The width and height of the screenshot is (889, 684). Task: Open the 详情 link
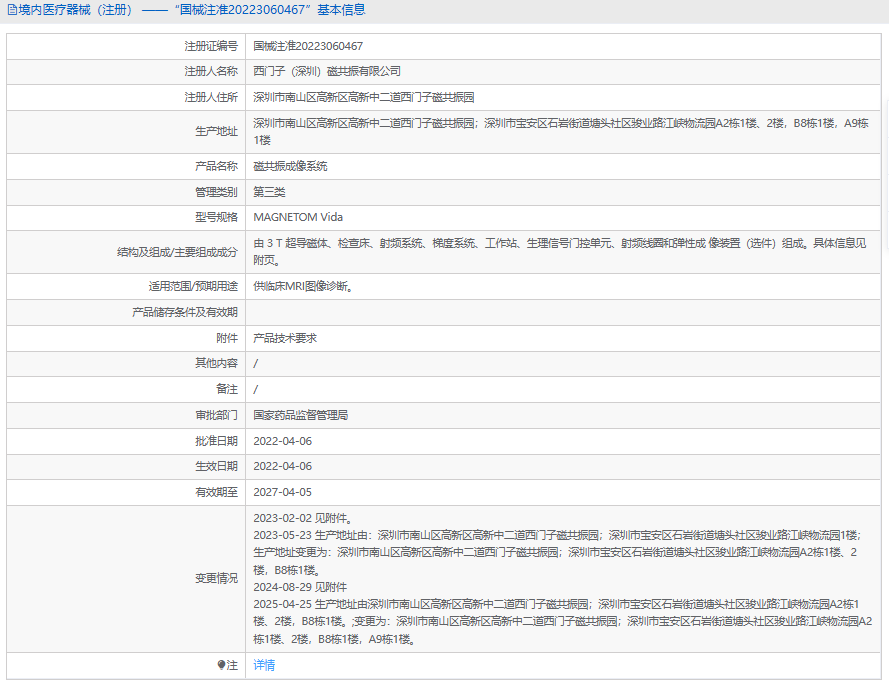[264, 665]
